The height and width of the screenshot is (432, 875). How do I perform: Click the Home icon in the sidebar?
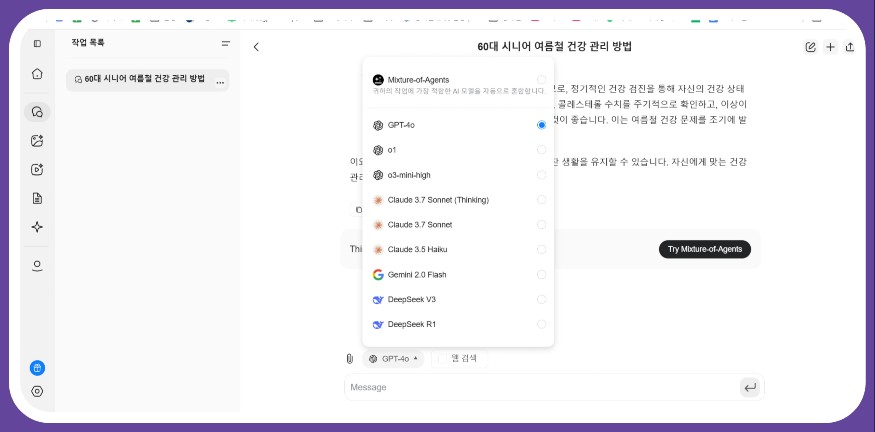point(37,73)
